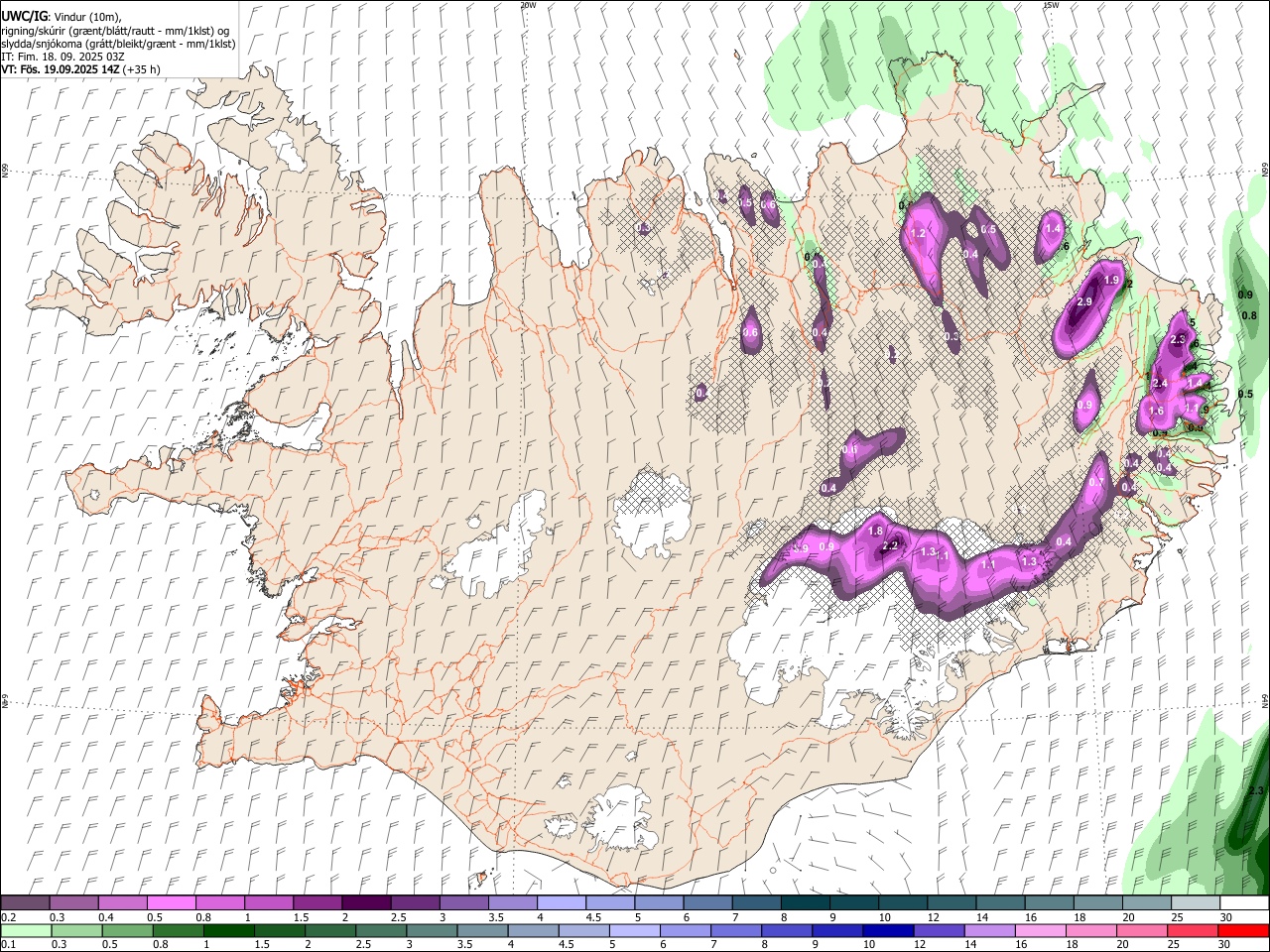The width and height of the screenshot is (1270, 952).
Task: Pick the rain legend swatch between 25 and 30
Action: pos(1193,930)
